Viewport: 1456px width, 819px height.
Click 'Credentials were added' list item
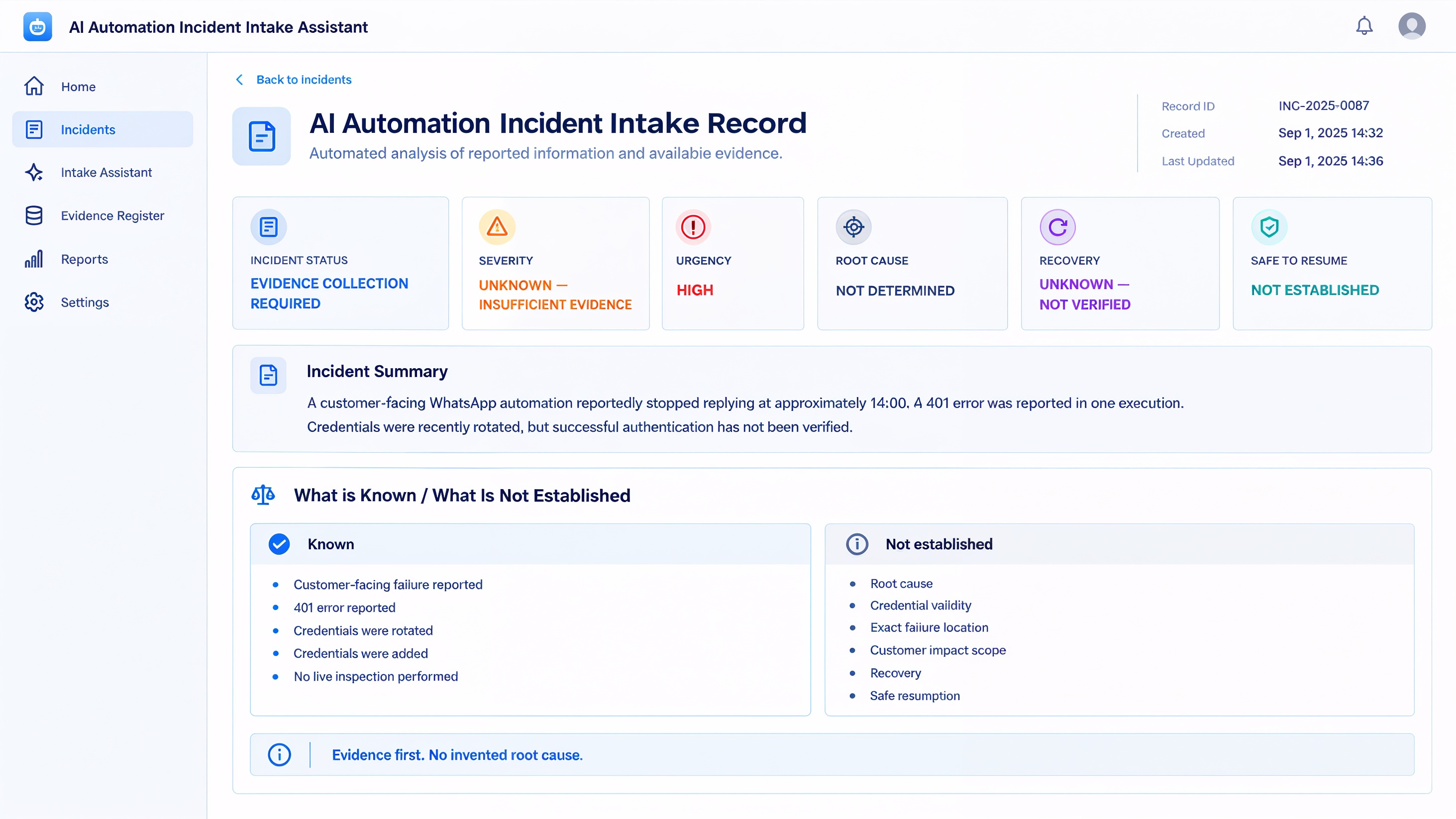click(361, 653)
